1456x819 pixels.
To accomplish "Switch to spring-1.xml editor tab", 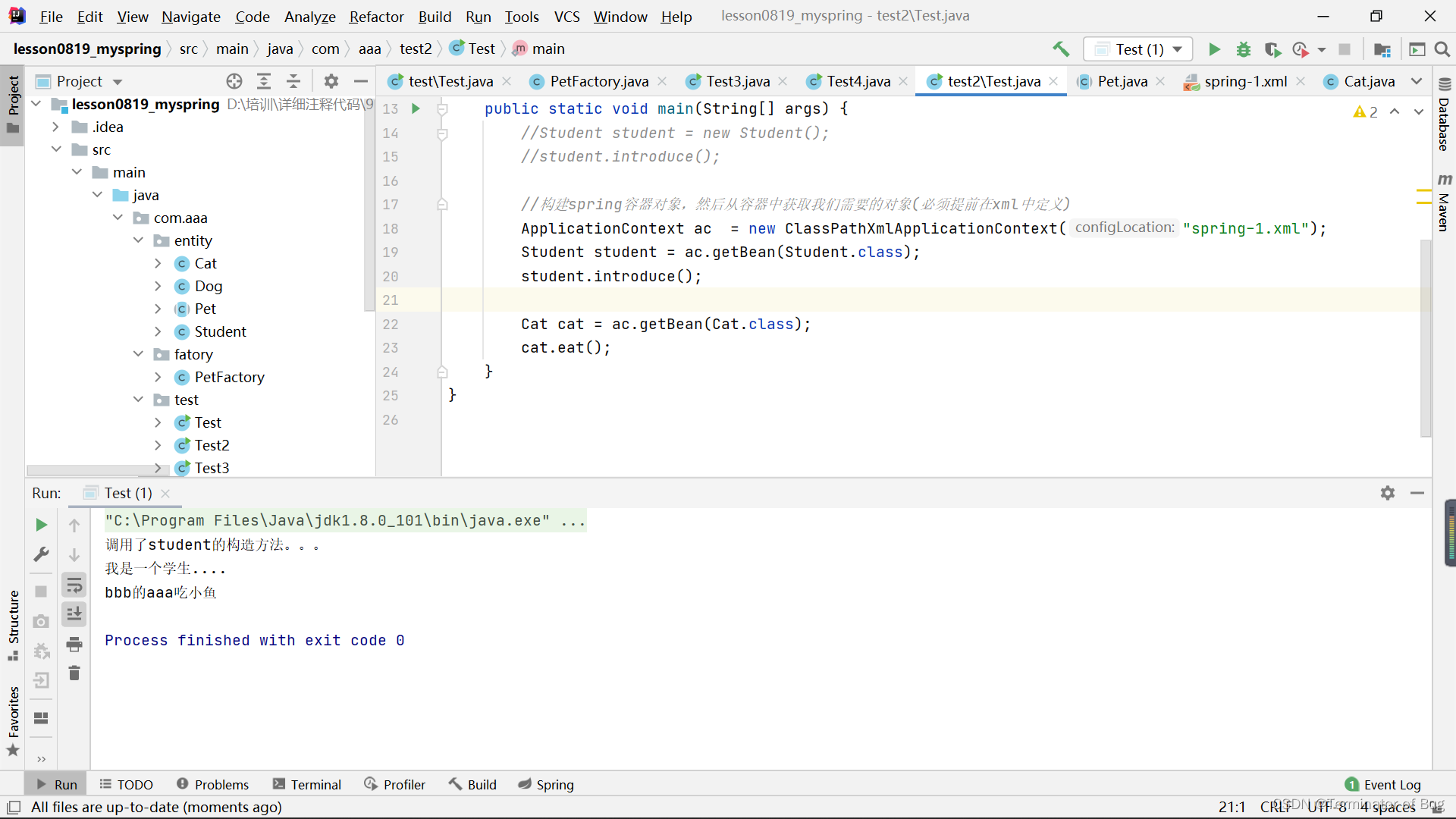I will tap(1244, 81).
